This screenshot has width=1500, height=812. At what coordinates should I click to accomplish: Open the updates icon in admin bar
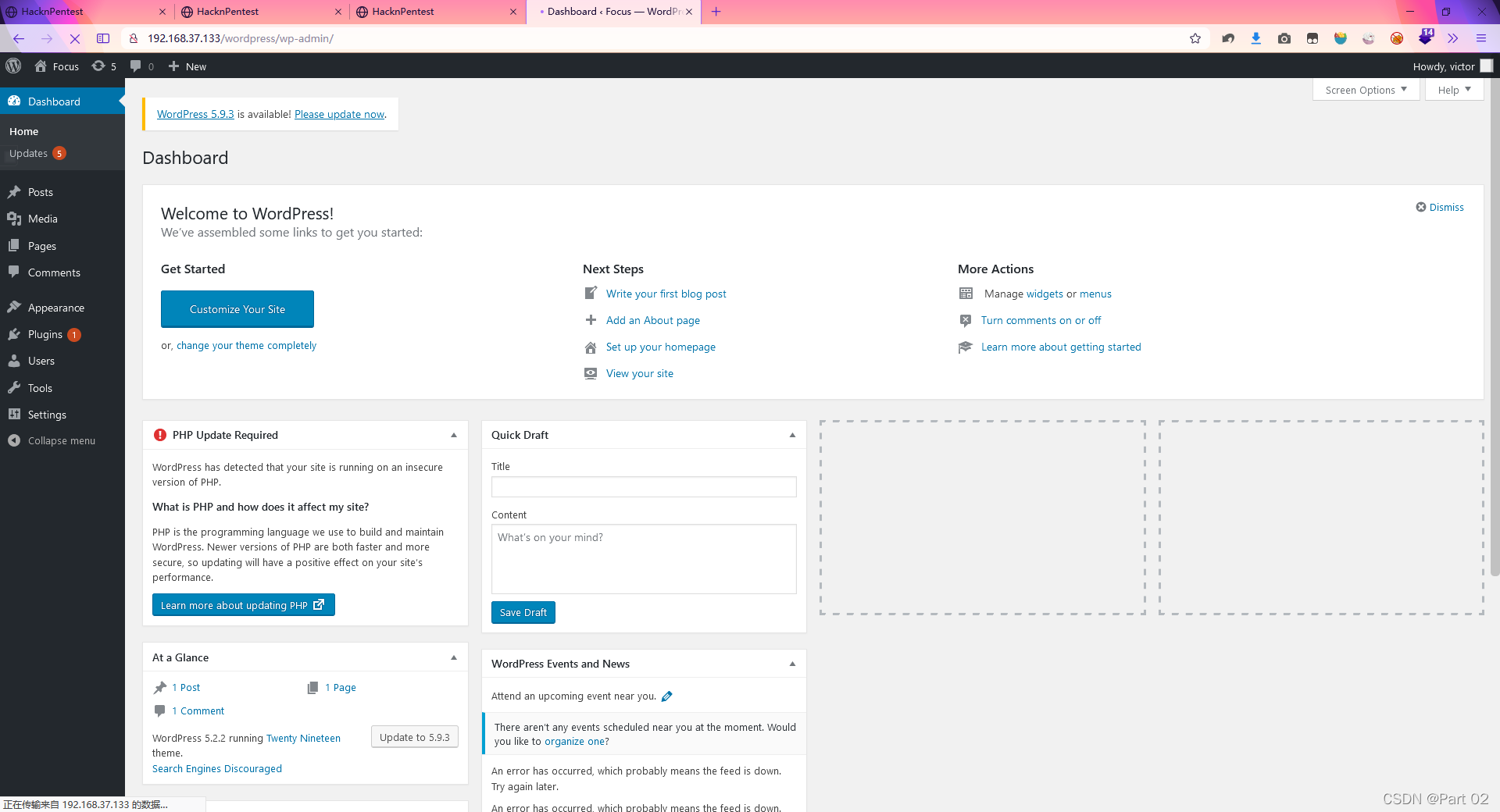pyautogui.click(x=103, y=66)
